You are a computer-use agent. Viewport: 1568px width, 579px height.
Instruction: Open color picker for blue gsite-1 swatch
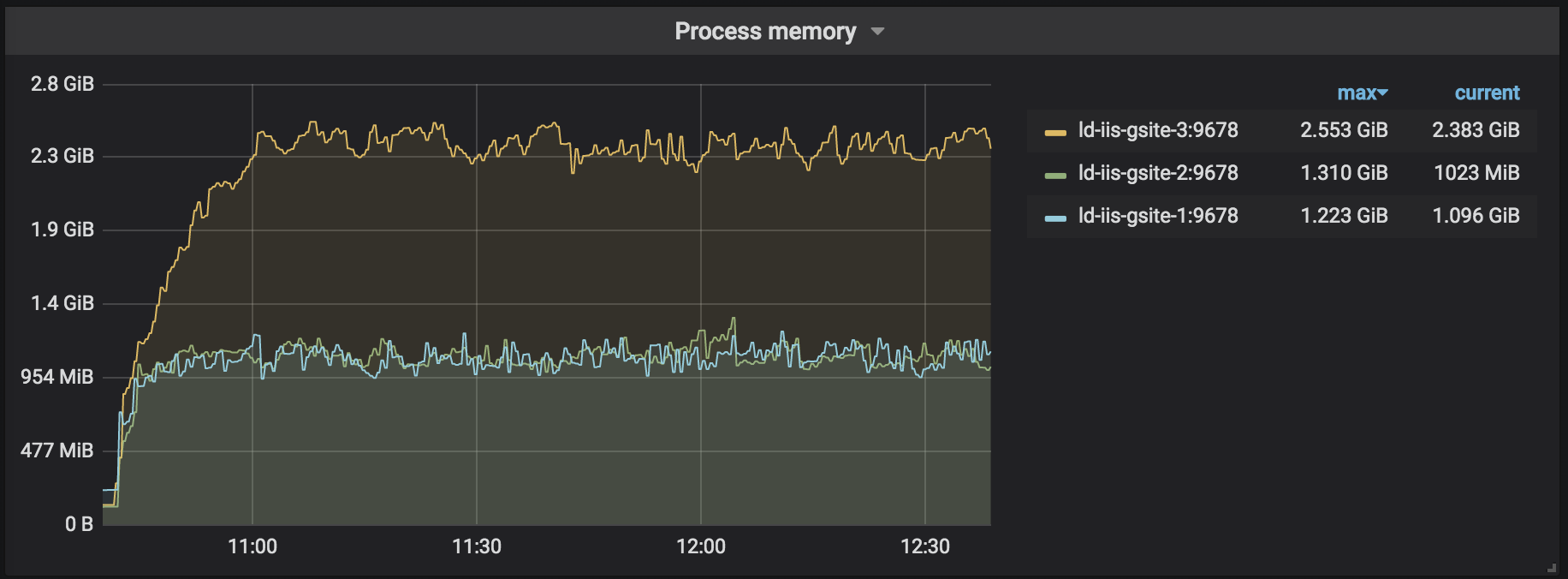(1055, 218)
